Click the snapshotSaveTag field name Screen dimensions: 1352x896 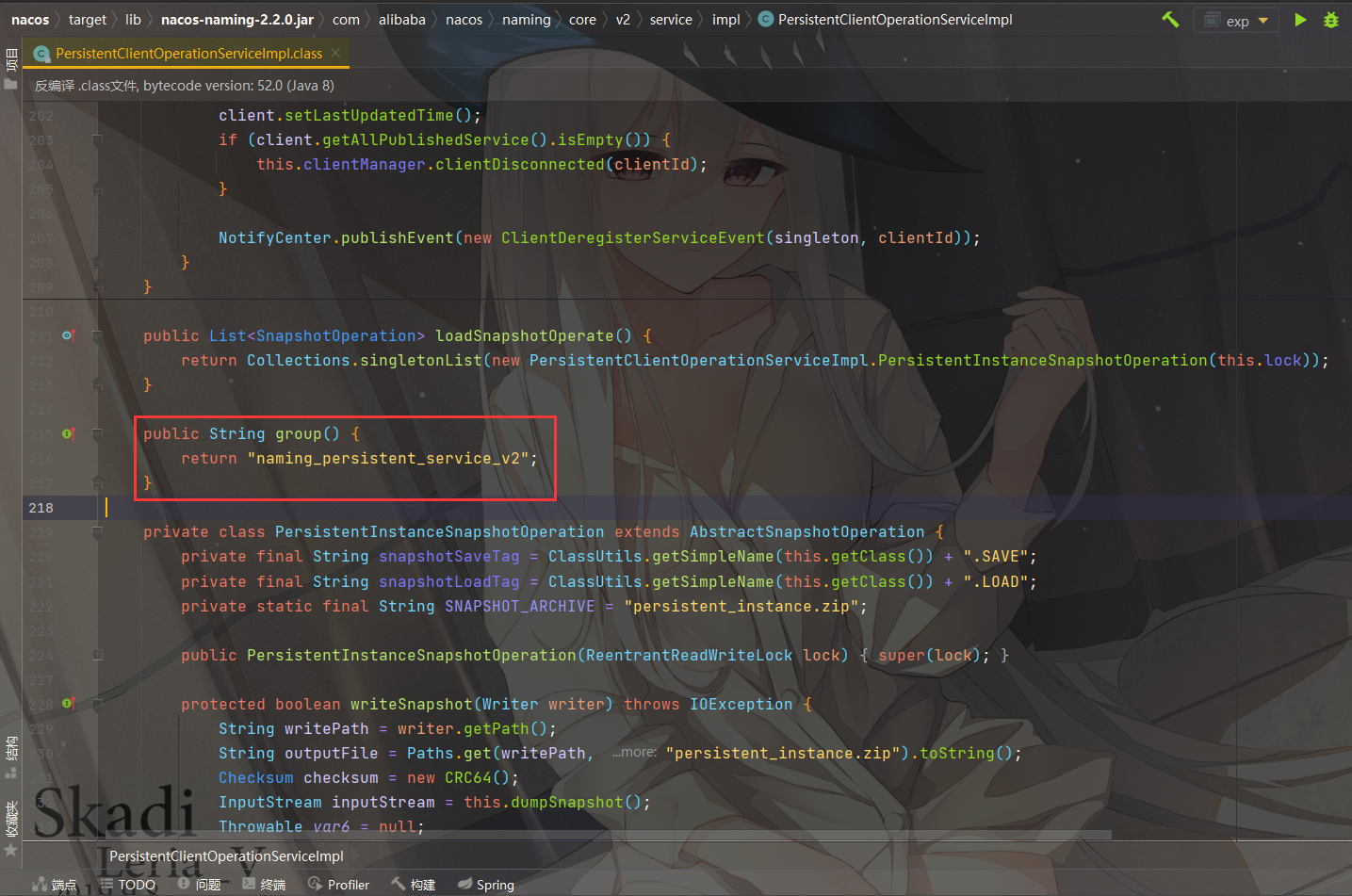click(449, 557)
